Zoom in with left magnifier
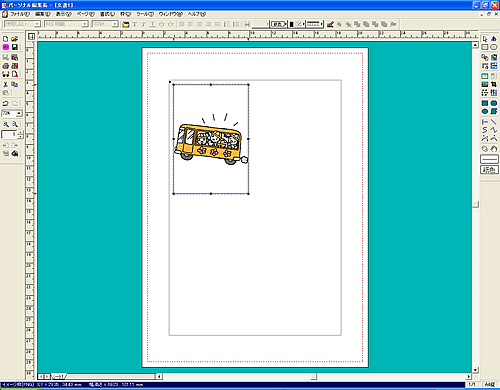Image resolution: width=500 pixels, height=390 pixels. tap(6, 124)
